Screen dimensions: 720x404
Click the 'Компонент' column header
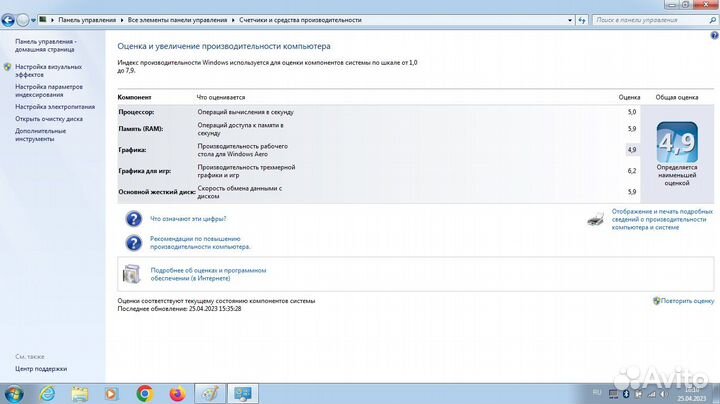point(134,97)
